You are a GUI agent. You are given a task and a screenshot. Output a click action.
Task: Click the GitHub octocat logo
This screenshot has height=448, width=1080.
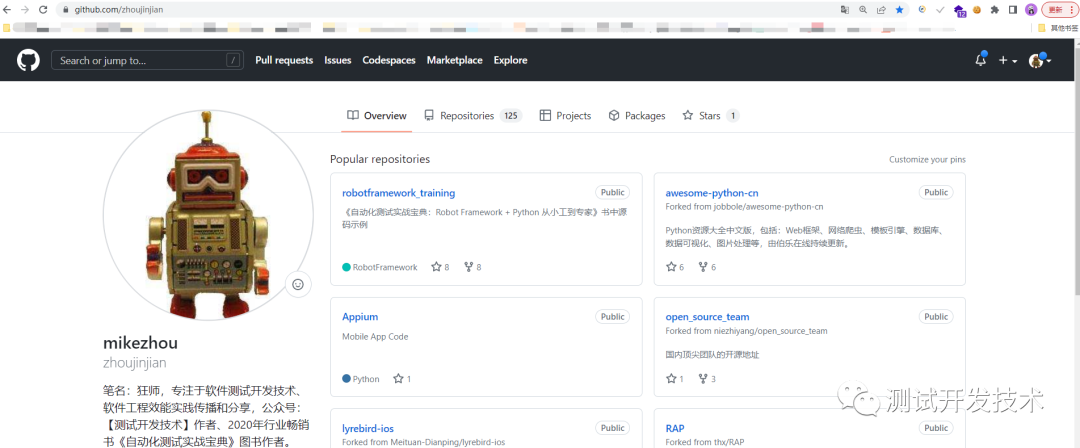28,60
